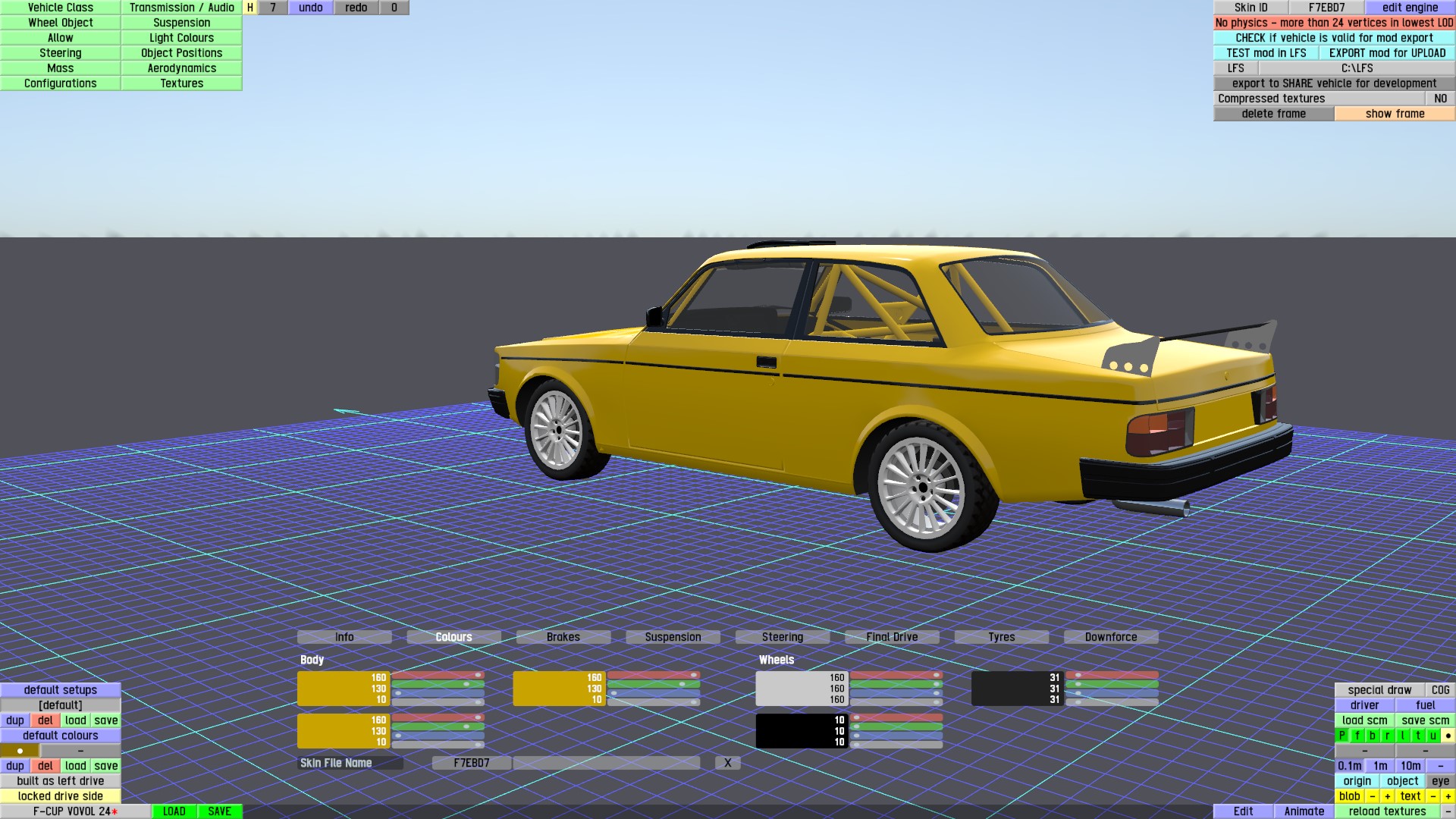Select the 'f' front view button
The image size is (1456, 819).
[1357, 736]
